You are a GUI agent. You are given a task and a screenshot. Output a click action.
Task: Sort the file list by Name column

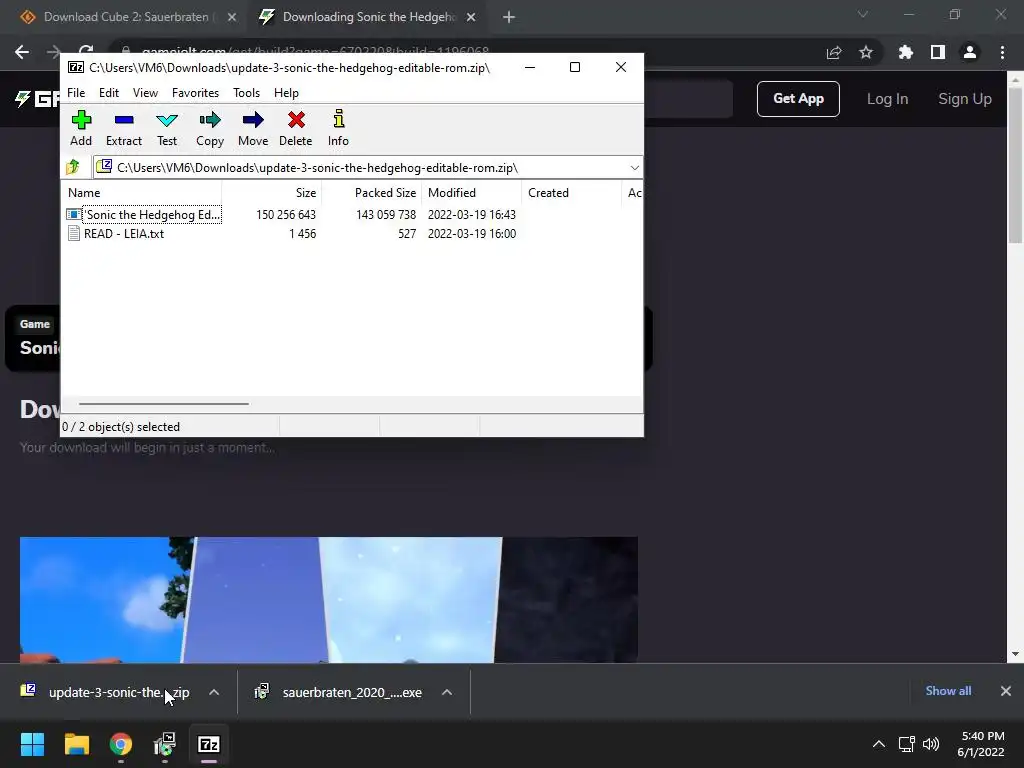click(x=142, y=193)
